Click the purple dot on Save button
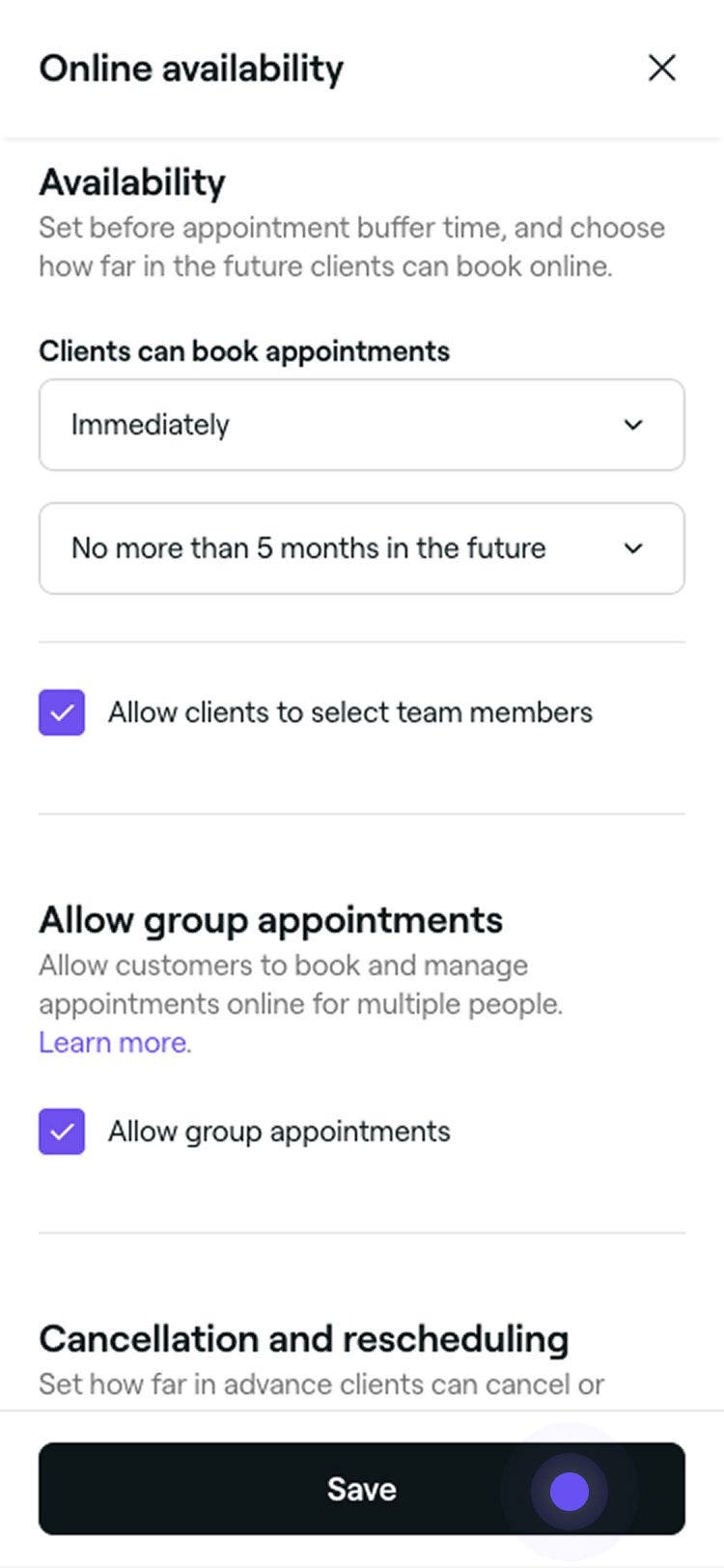Screen dimensions: 724x1568 point(570,1492)
